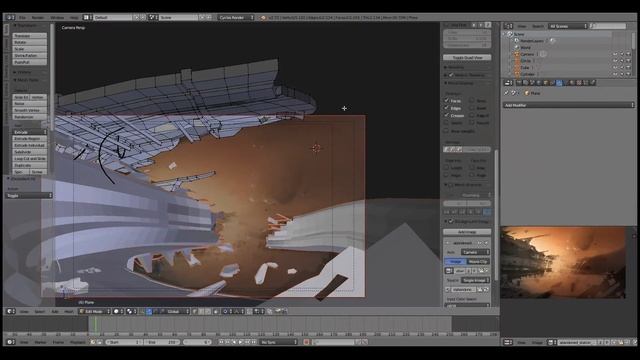Open the Toggle action dropdown in operator panel
The height and width of the screenshot is (360, 640).
tap(29, 196)
